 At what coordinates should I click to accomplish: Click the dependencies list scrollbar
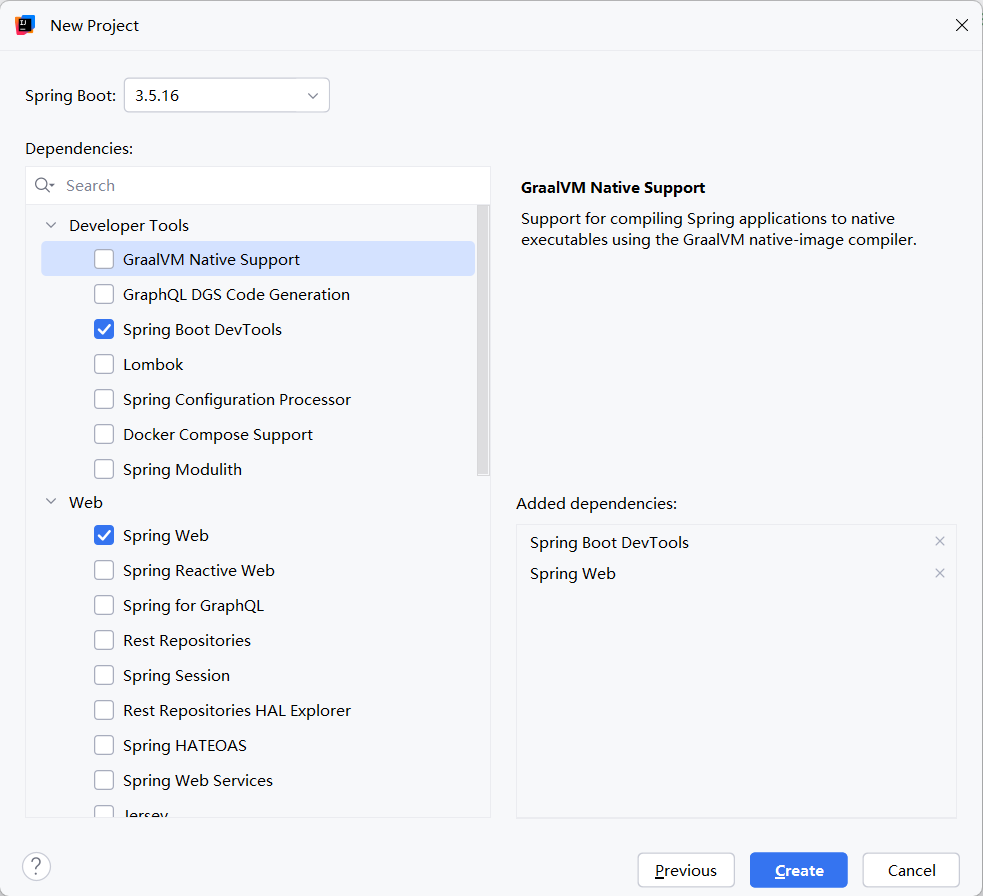[x=483, y=340]
